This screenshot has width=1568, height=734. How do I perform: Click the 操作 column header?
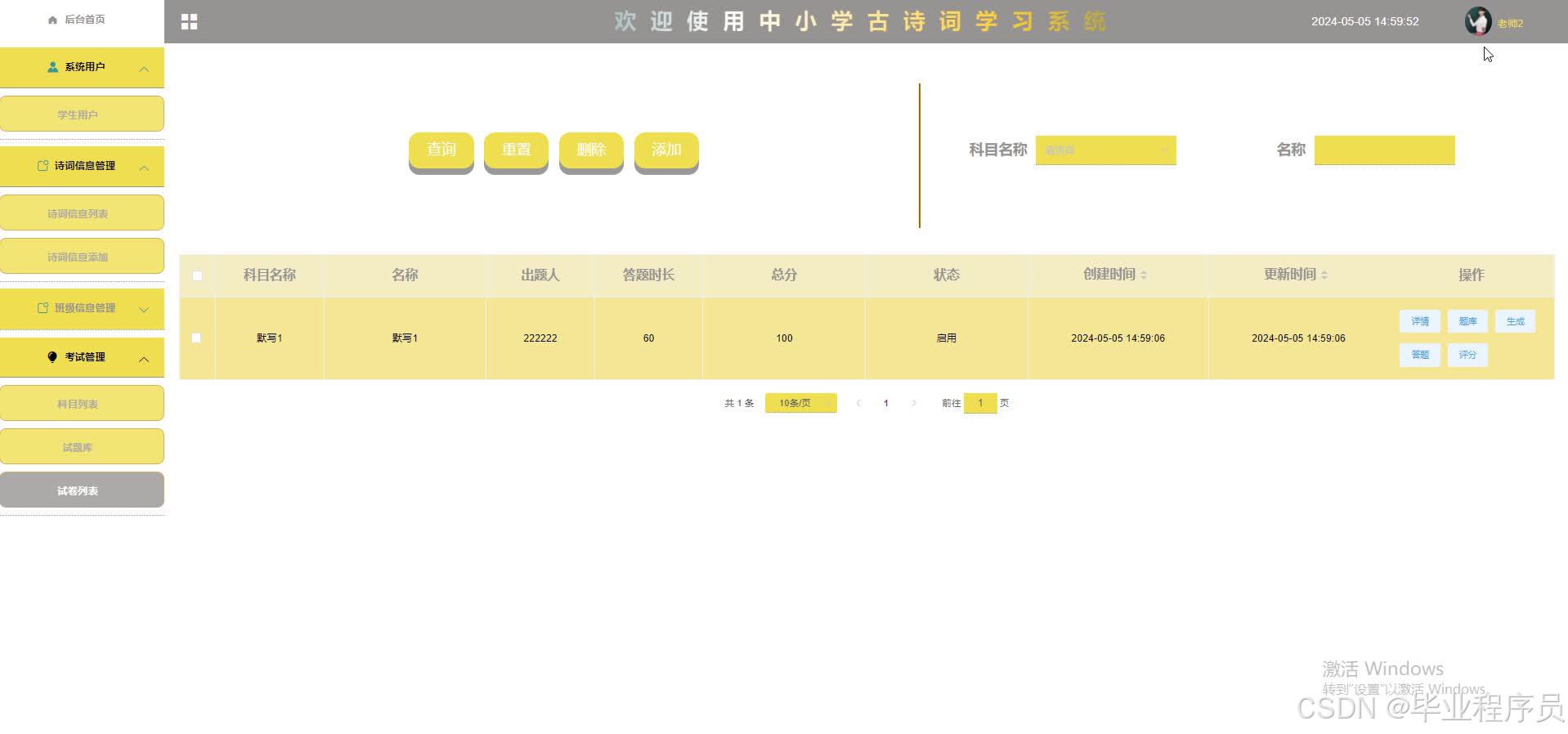[x=1472, y=275]
